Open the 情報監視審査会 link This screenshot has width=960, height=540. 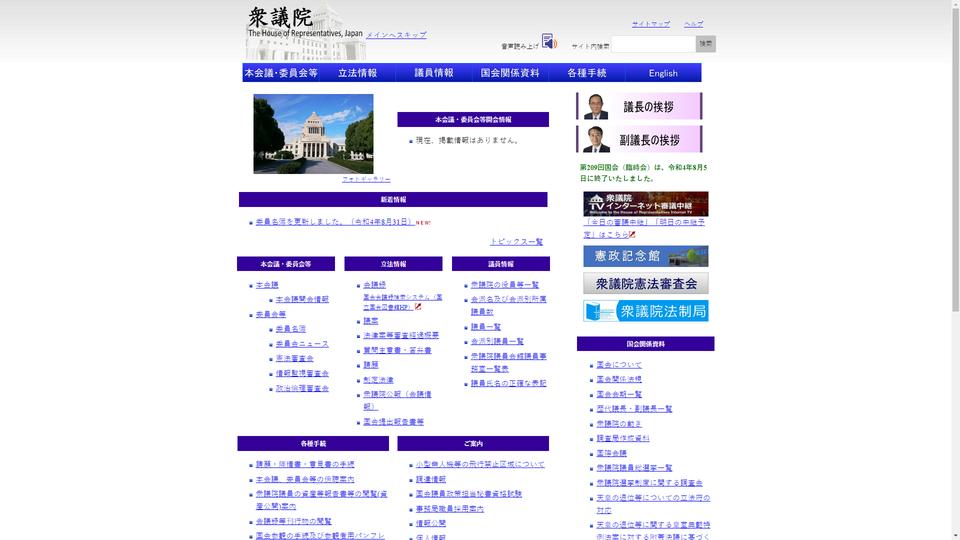pyautogui.click(x=302, y=373)
